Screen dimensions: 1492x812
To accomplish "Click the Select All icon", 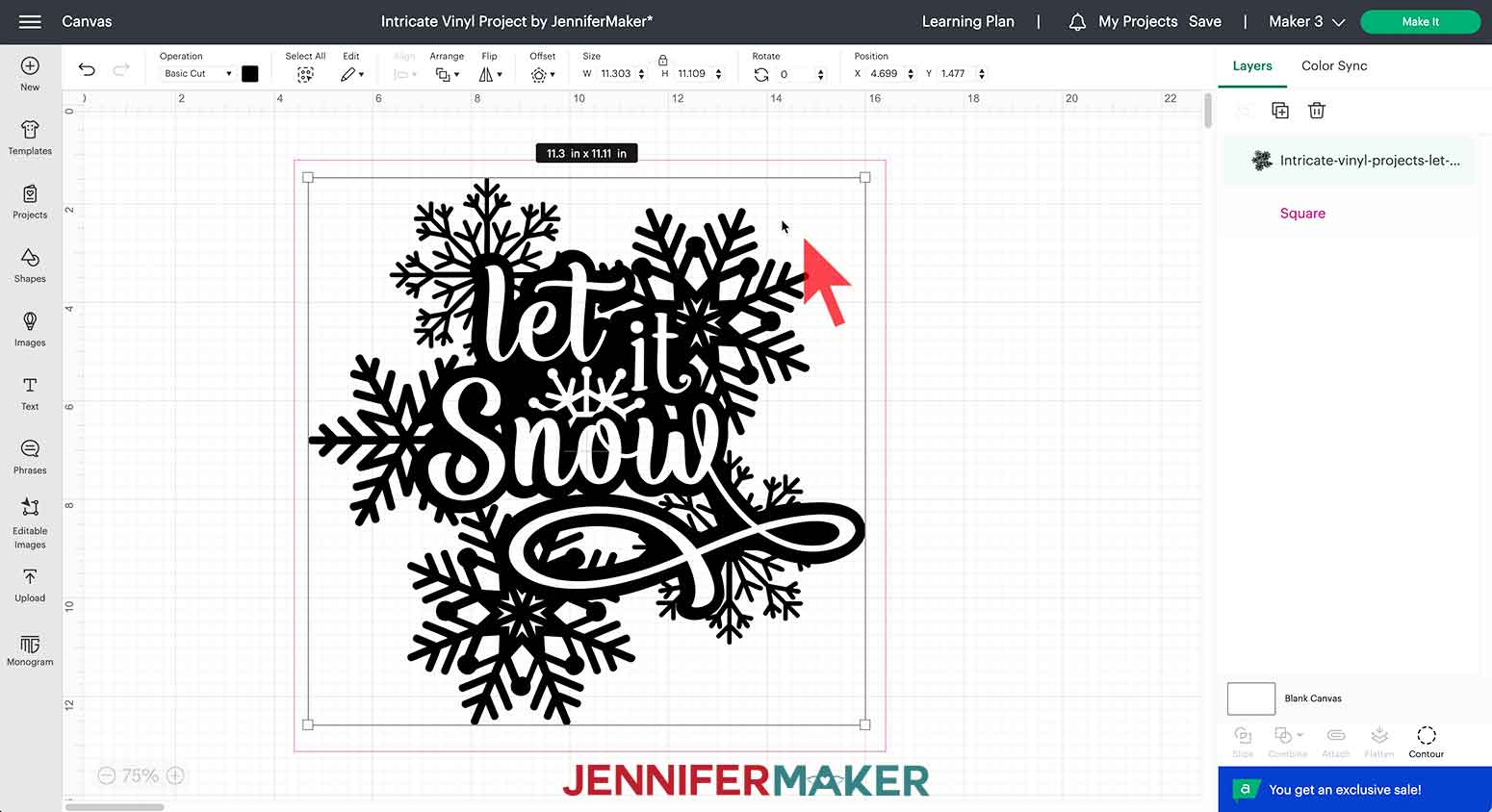I will click(305, 74).
